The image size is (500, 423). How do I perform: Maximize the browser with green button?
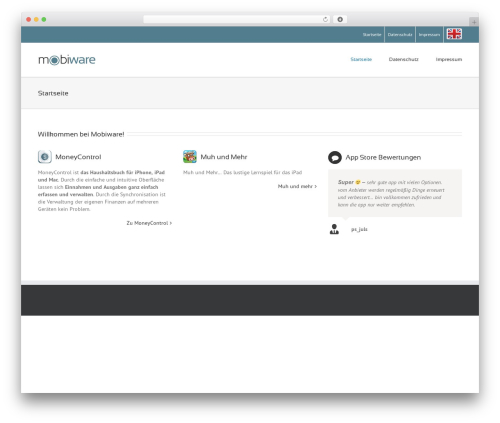44,19
